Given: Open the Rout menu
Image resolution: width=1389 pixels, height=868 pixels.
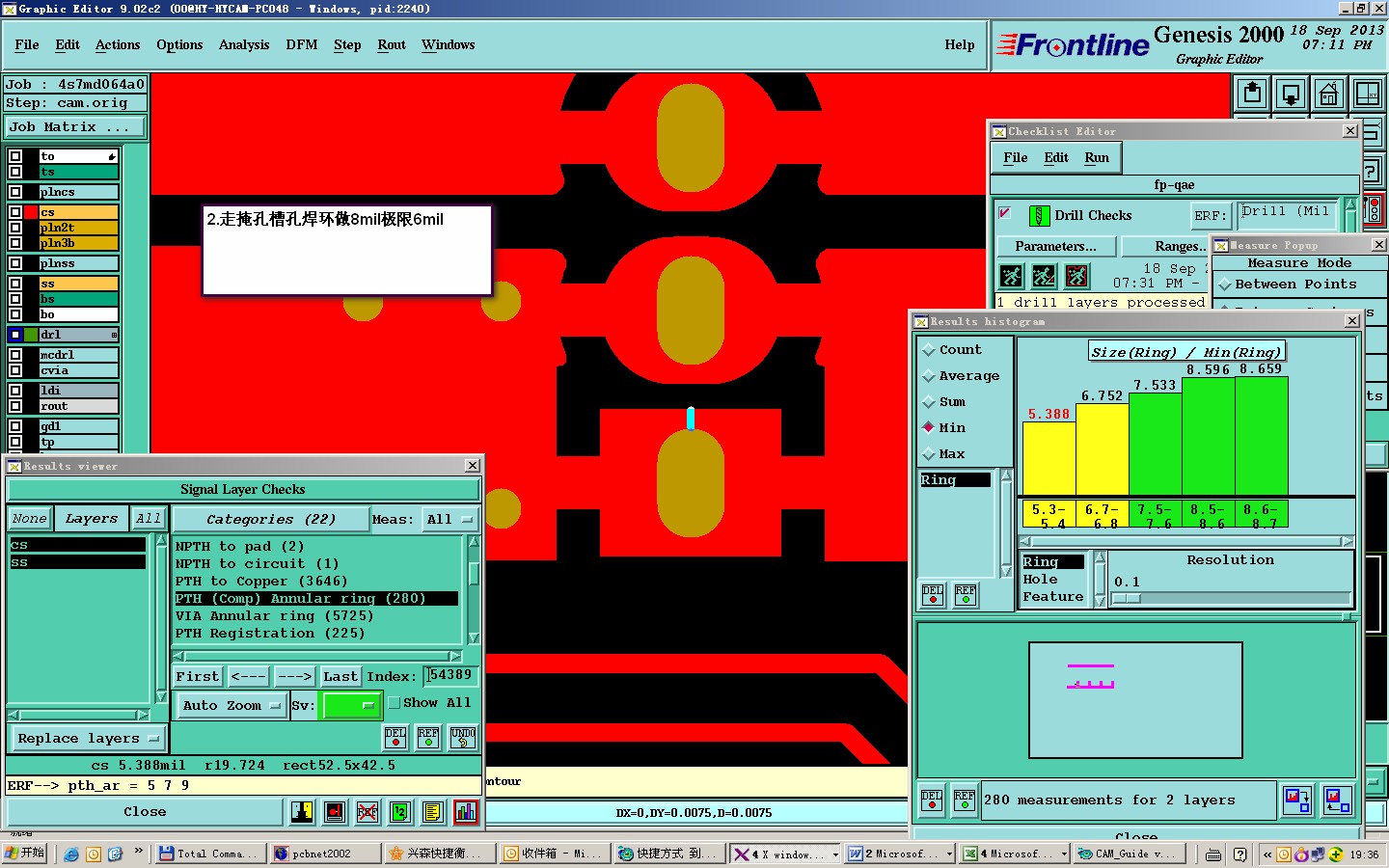Looking at the screenshot, I should (392, 45).
